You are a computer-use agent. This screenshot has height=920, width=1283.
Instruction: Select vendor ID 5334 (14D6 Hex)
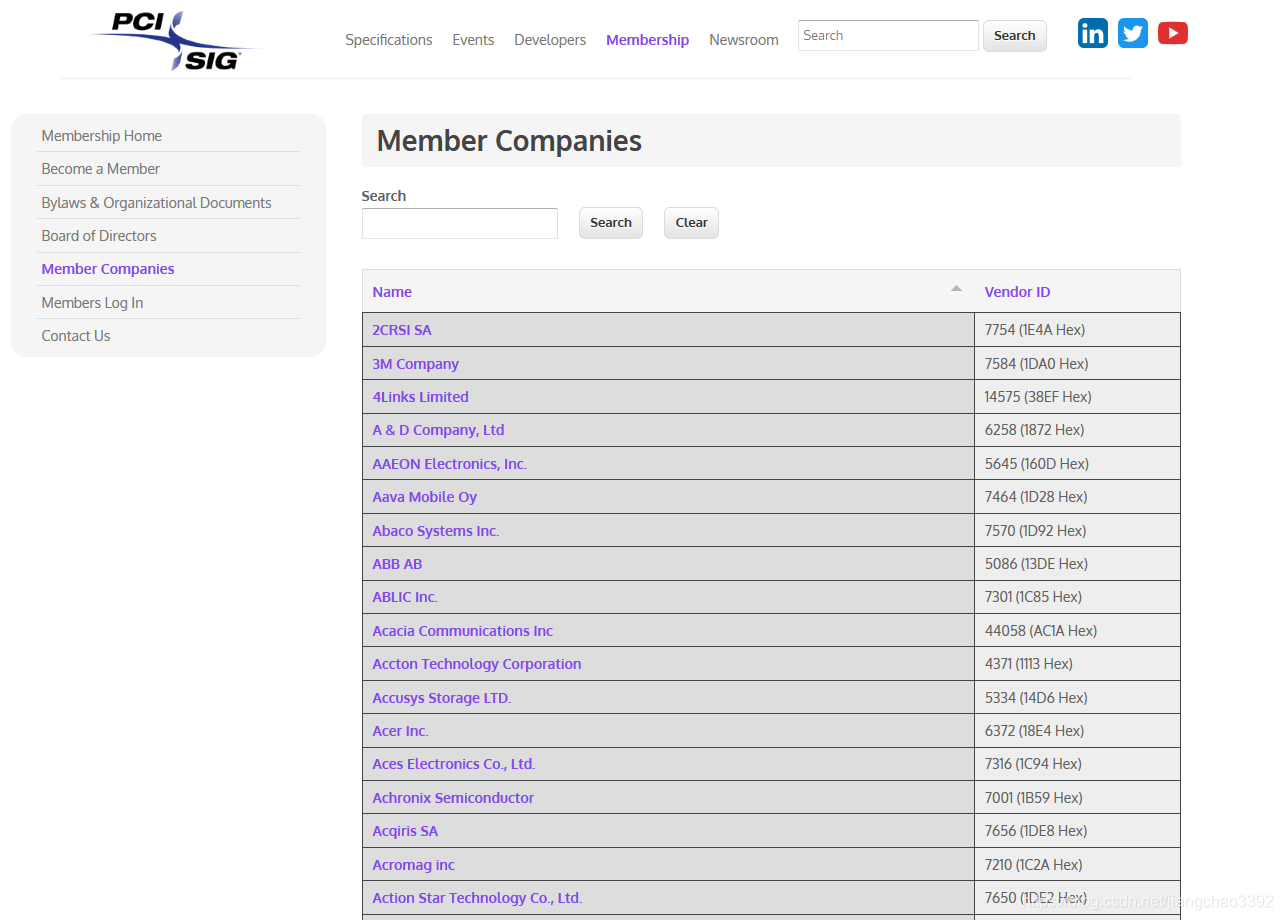tap(1036, 698)
